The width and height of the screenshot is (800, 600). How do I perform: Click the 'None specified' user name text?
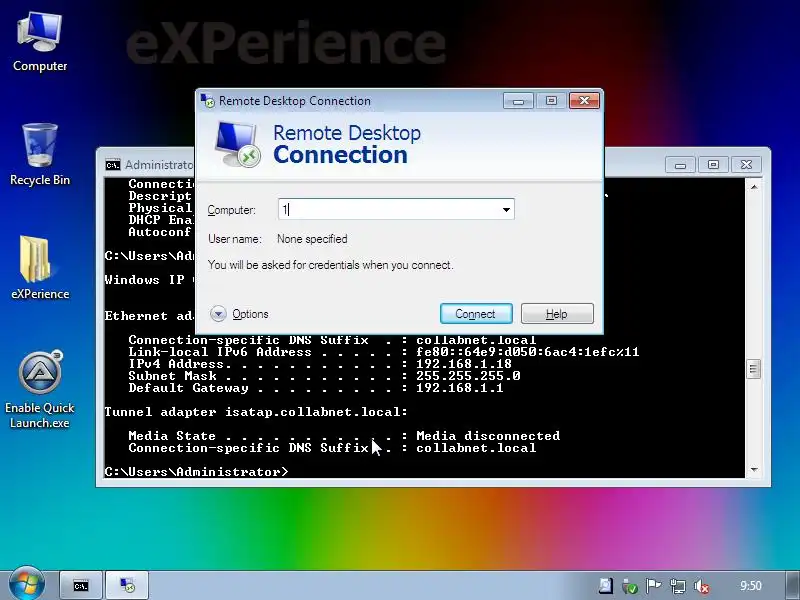(312, 239)
